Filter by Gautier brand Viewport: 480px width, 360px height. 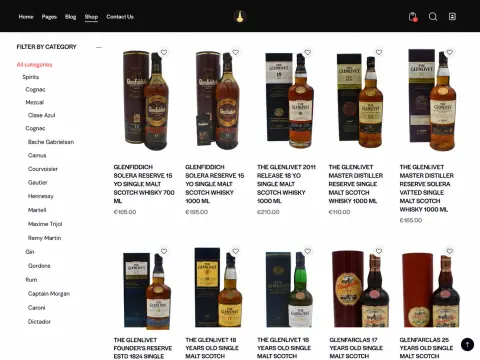coord(38,183)
